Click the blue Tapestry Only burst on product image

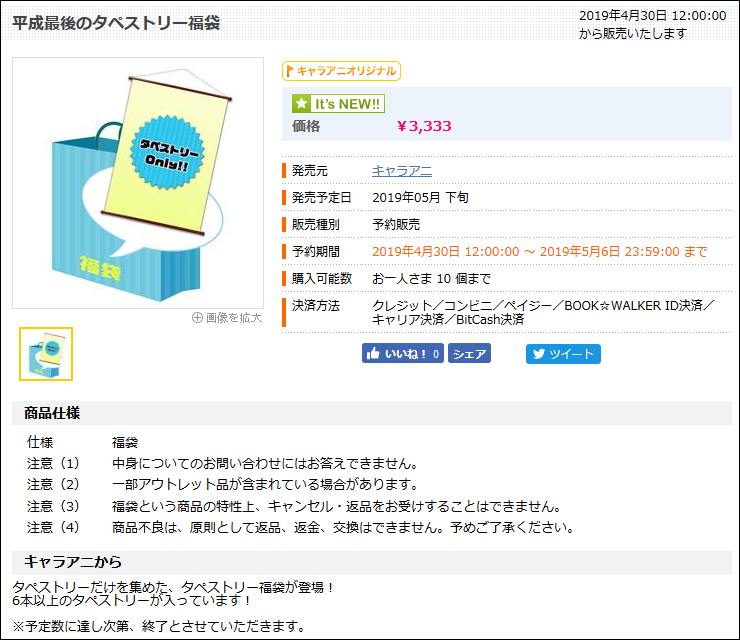click(x=164, y=154)
